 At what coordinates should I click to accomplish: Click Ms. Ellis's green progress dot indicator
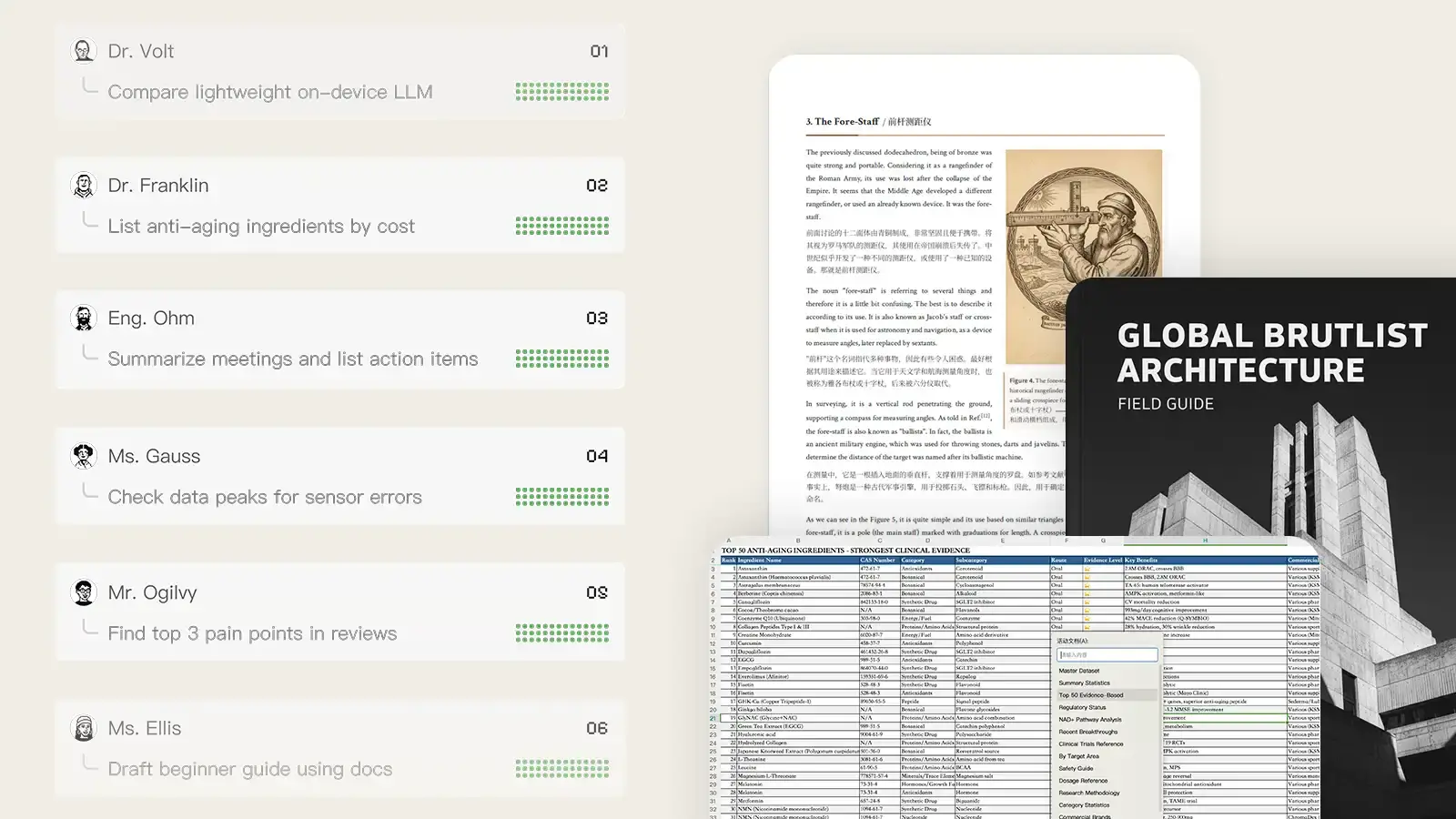pyautogui.click(x=562, y=767)
